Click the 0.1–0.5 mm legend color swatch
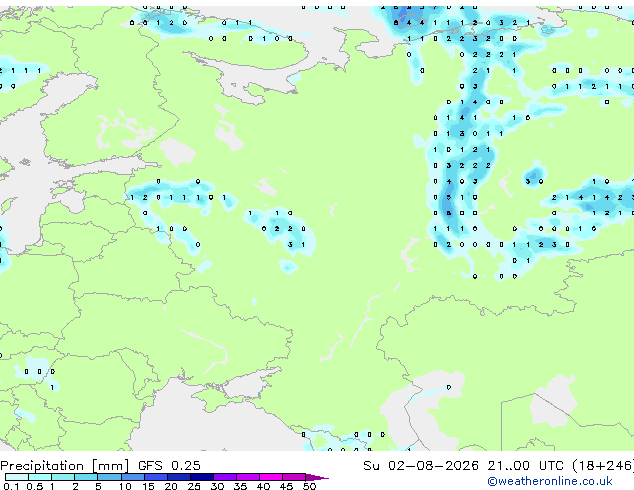 coord(17,477)
